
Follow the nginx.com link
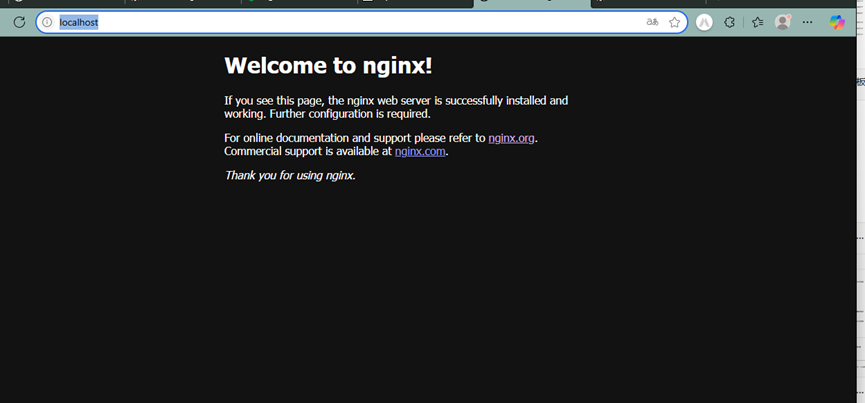point(420,152)
